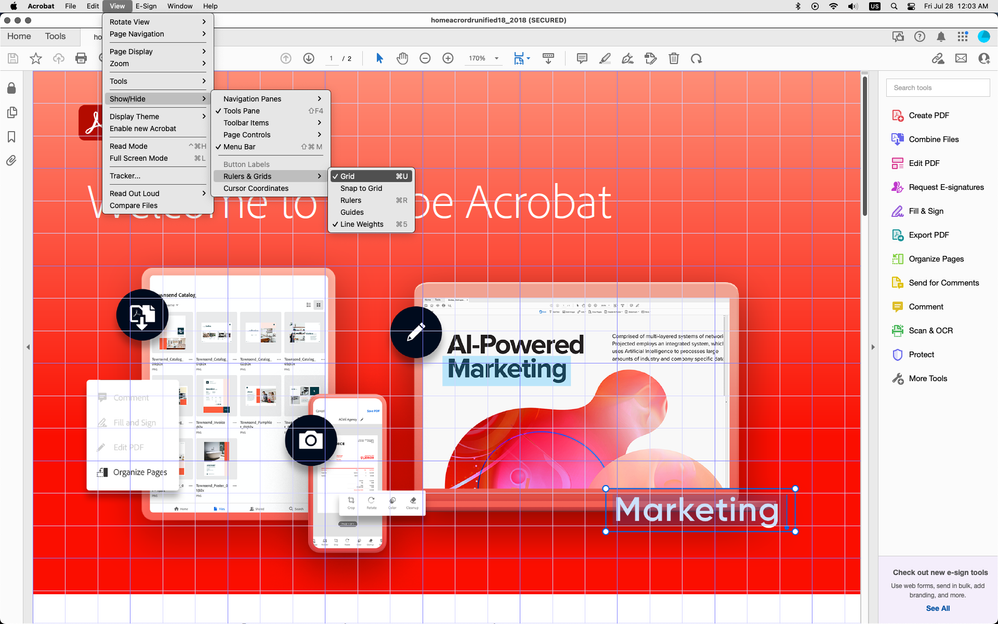Toggle Rulers on in submenu
998x624 pixels.
[x=371, y=201]
